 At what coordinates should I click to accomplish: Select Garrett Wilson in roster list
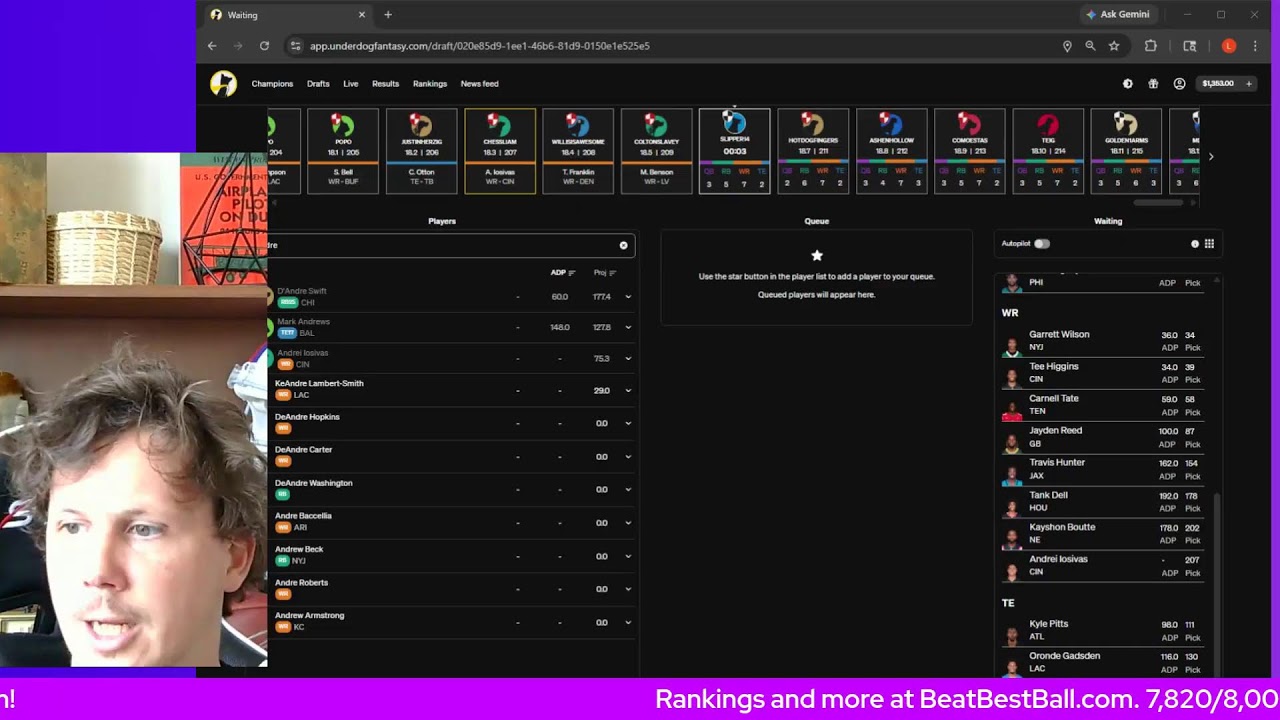tap(1103, 341)
